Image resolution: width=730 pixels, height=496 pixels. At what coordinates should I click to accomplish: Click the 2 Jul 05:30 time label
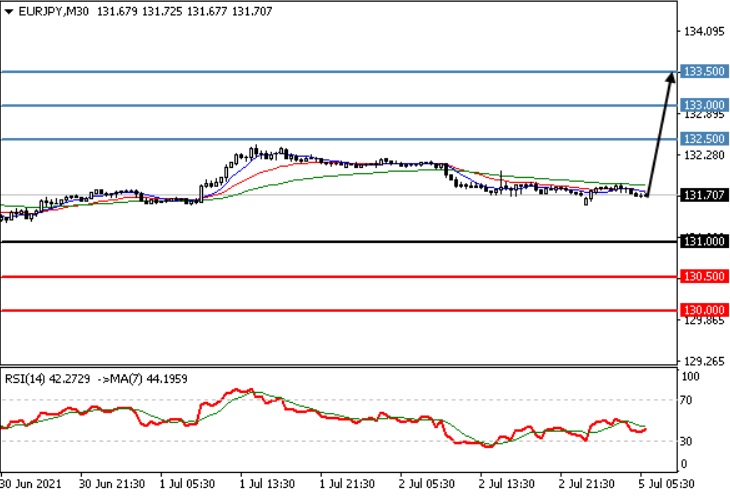pyautogui.click(x=427, y=484)
